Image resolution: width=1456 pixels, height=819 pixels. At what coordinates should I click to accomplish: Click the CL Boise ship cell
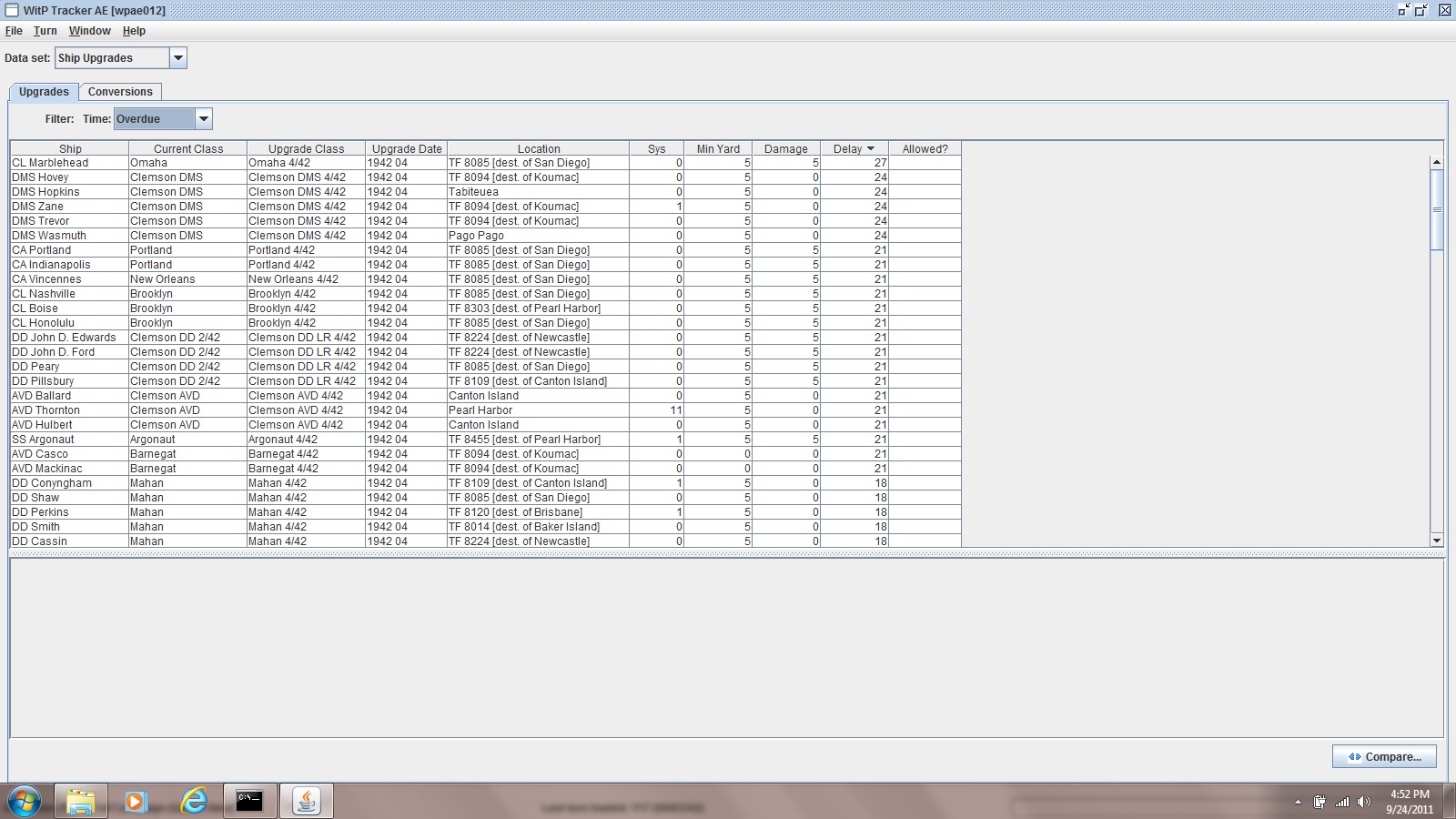tap(70, 308)
